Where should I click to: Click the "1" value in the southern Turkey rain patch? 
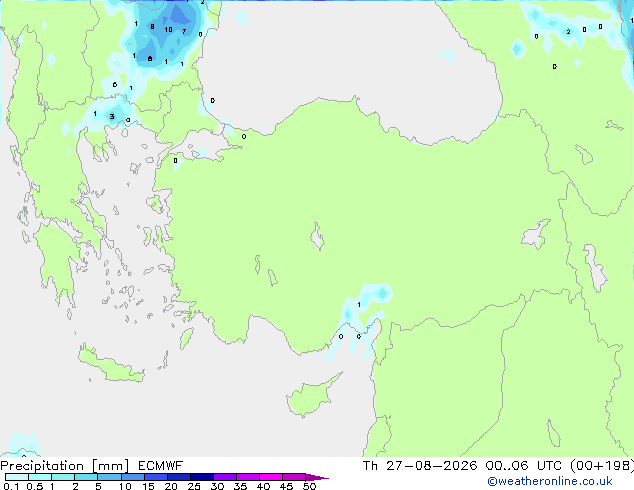click(x=359, y=304)
